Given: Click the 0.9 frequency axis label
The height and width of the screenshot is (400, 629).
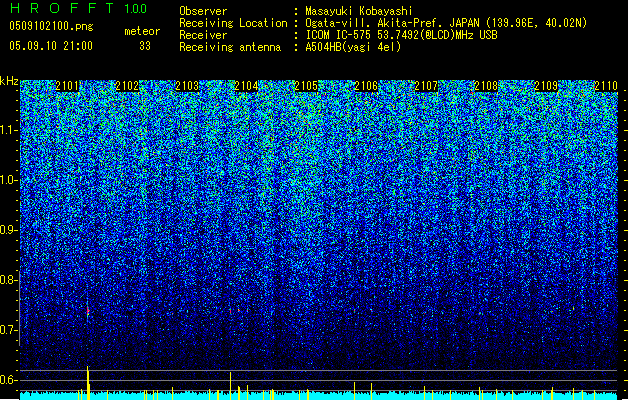Looking at the screenshot, I should coord(9,230).
